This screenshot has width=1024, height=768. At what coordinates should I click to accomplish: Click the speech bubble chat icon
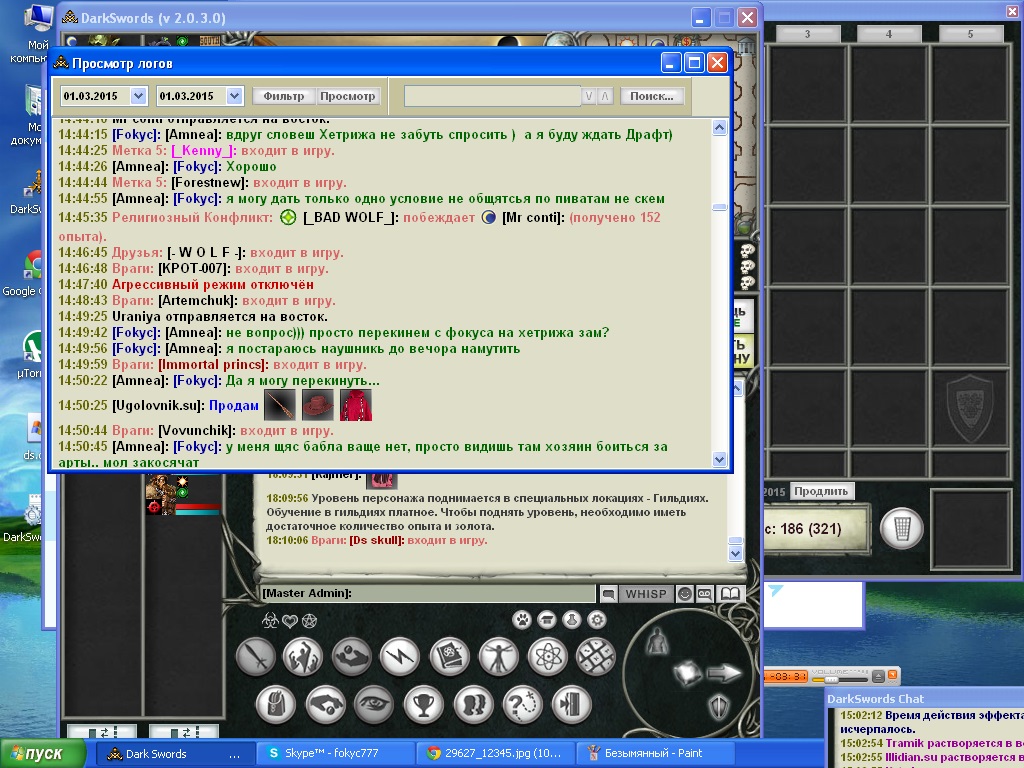click(x=608, y=594)
